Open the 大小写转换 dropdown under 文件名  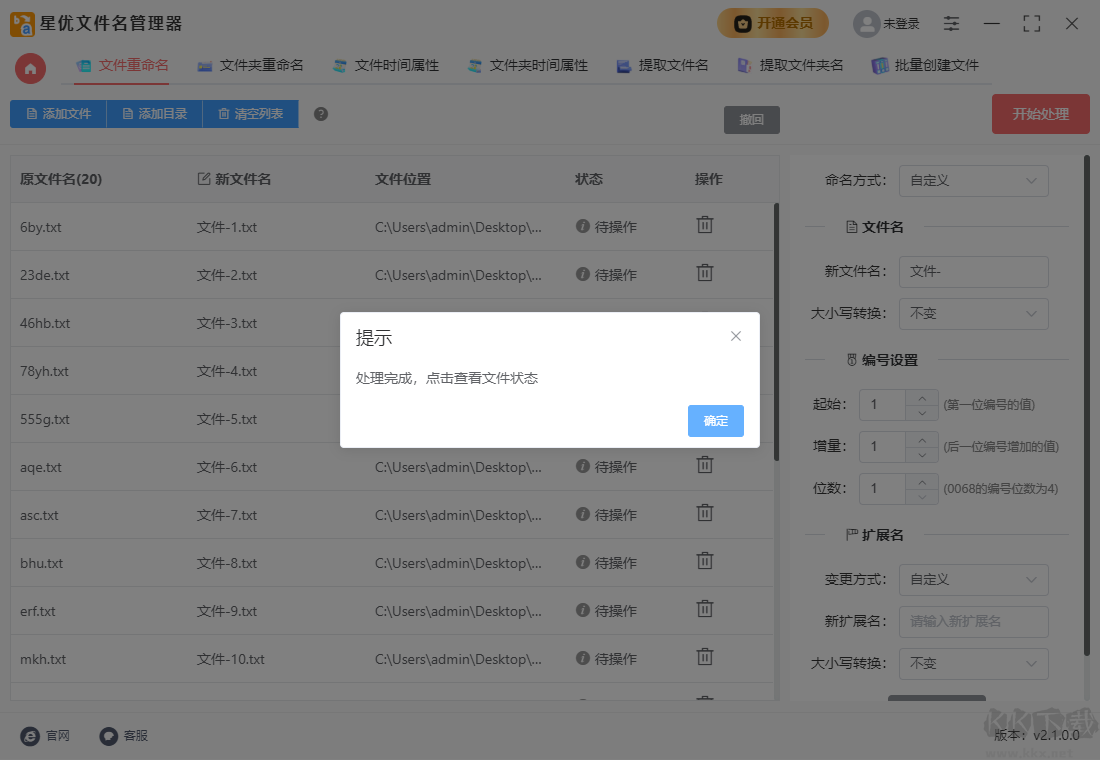pyautogui.click(x=973, y=313)
